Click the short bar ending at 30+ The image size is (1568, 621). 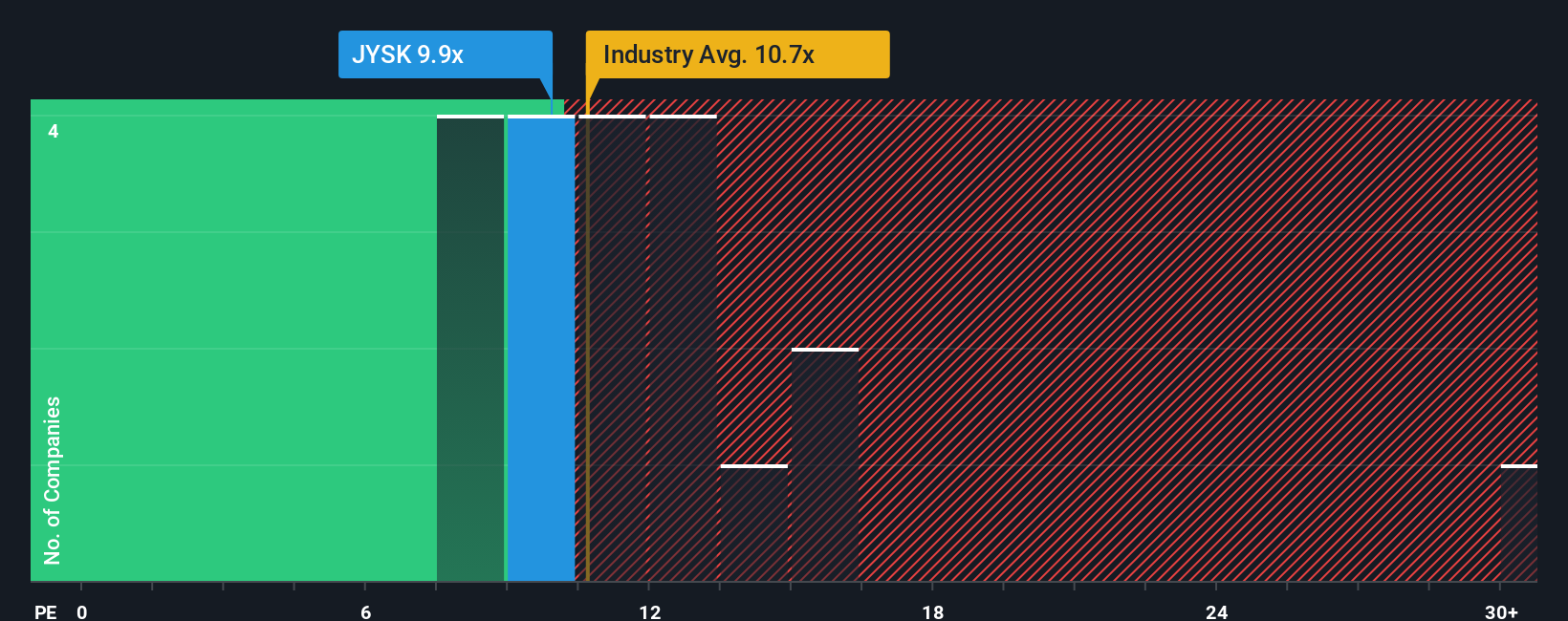1519,523
